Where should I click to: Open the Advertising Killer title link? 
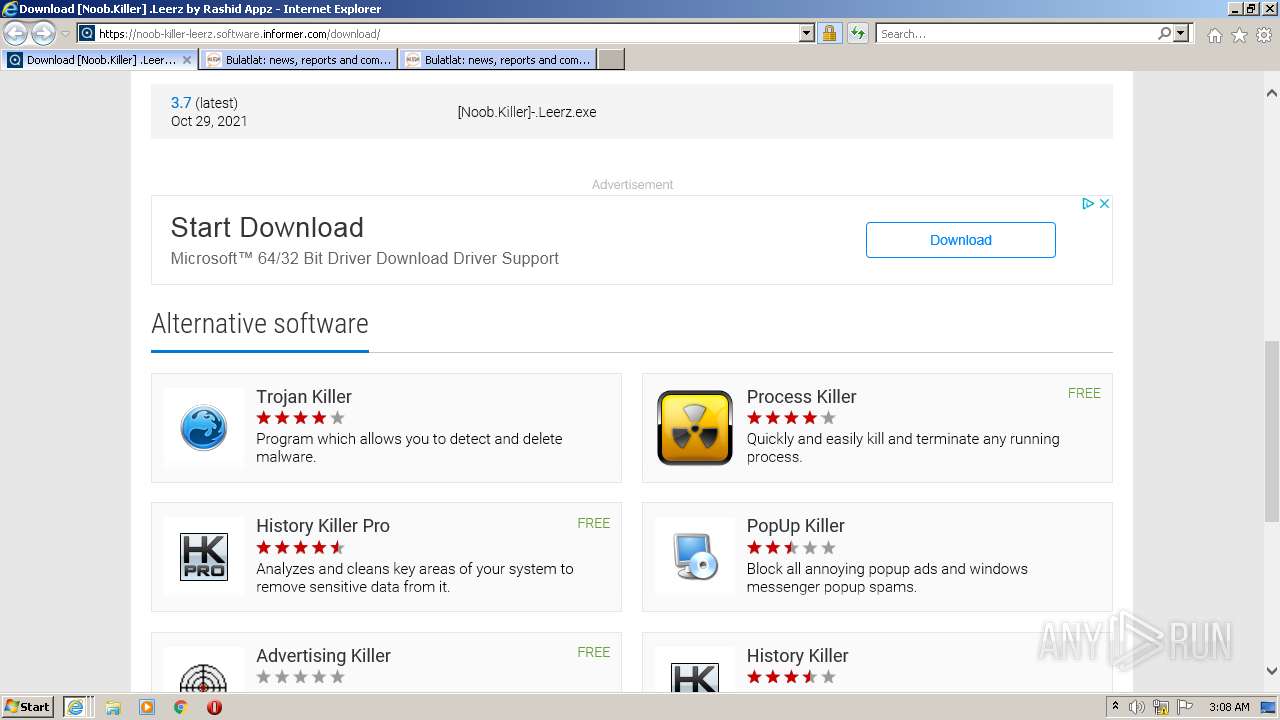coord(323,656)
